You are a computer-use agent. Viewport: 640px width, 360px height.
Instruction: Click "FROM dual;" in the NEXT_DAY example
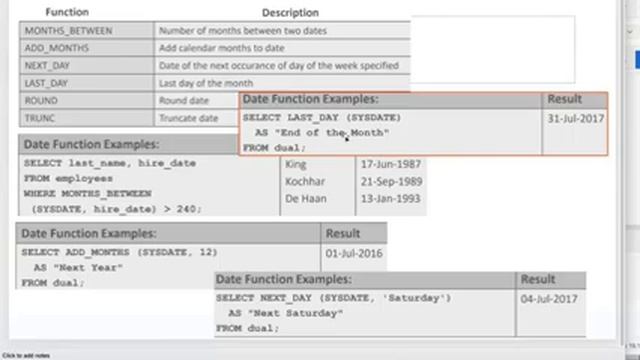click(x=247, y=329)
